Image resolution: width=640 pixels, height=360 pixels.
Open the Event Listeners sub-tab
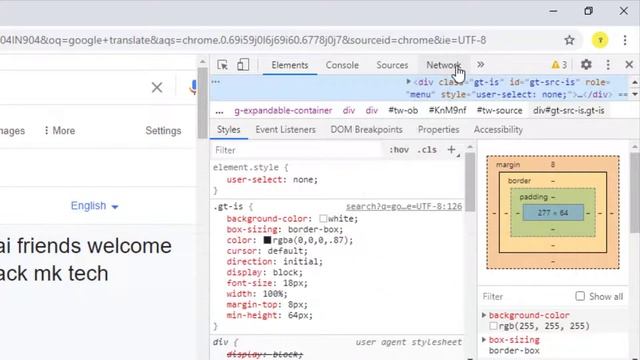point(286,130)
